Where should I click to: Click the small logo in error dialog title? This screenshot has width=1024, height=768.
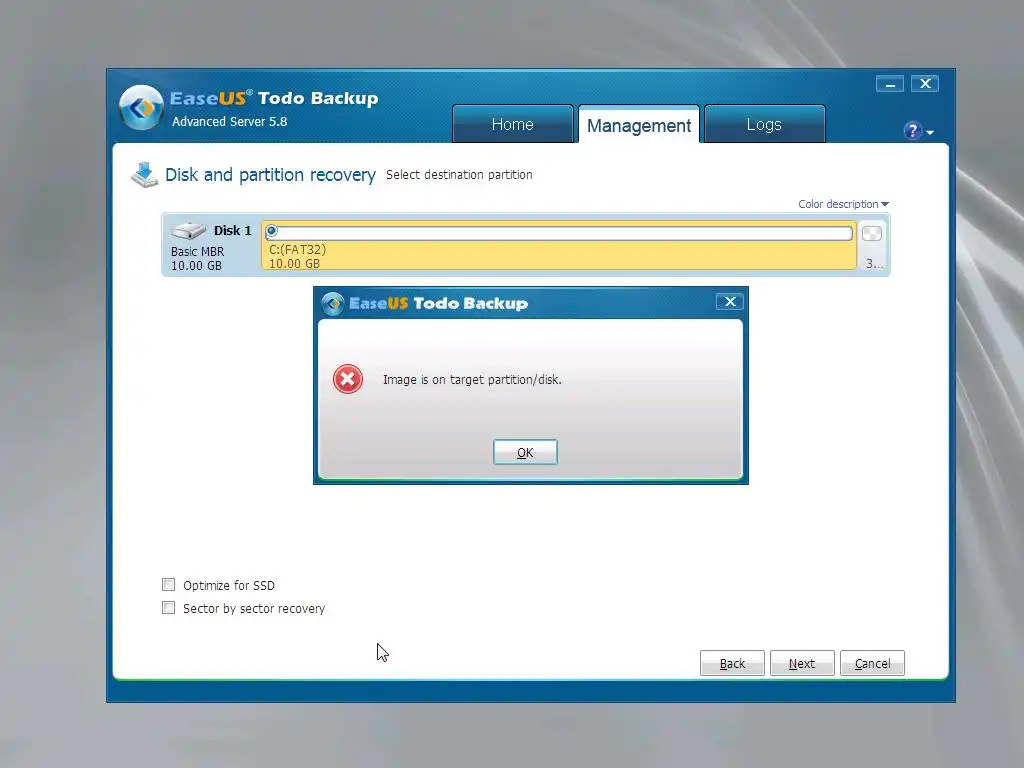333,304
